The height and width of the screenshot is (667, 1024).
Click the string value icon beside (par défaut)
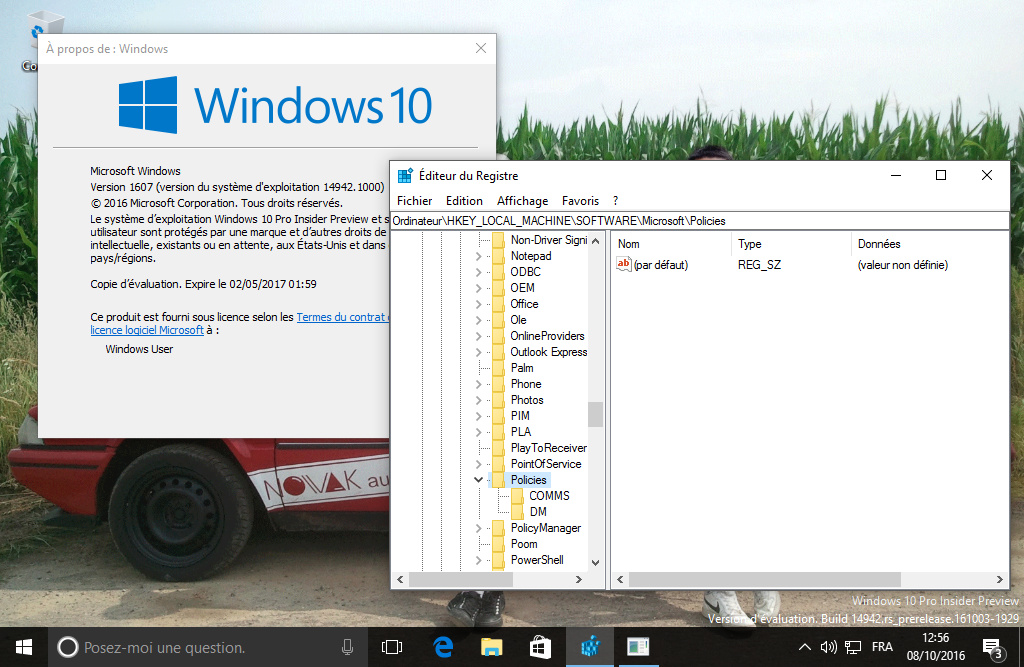[624, 265]
